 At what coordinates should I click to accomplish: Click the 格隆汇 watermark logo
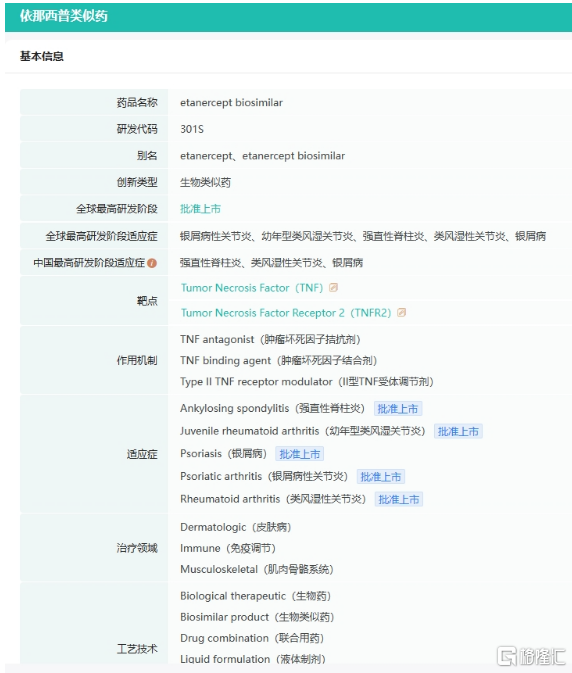pos(532,656)
